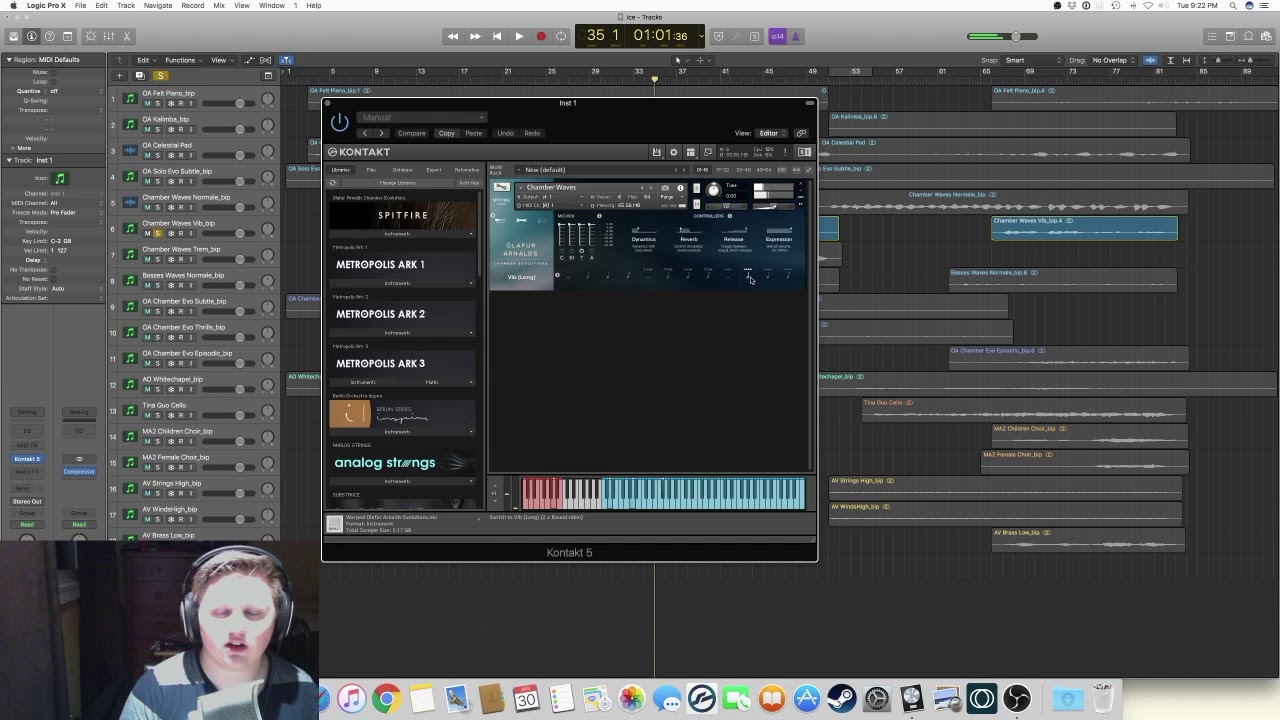Open Track menu in menu bar
The width and height of the screenshot is (1280, 720).
(126, 5)
